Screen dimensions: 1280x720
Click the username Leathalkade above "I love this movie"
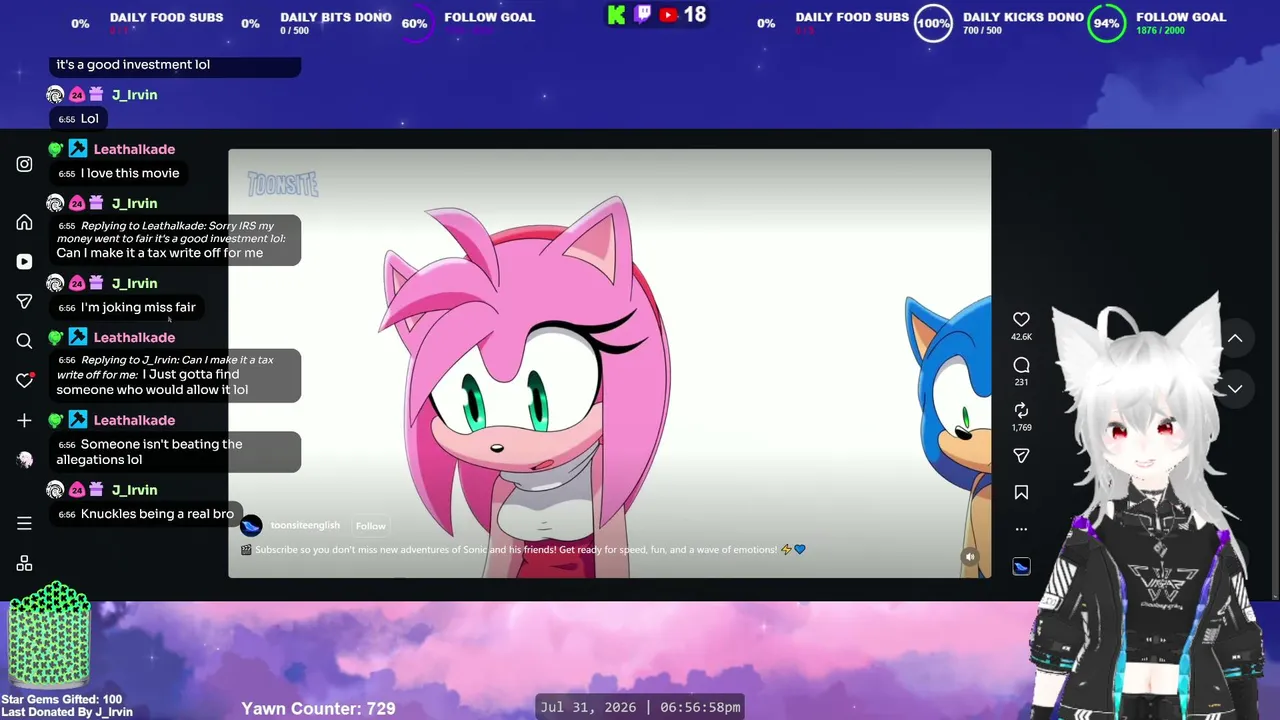click(x=134, y=149)
